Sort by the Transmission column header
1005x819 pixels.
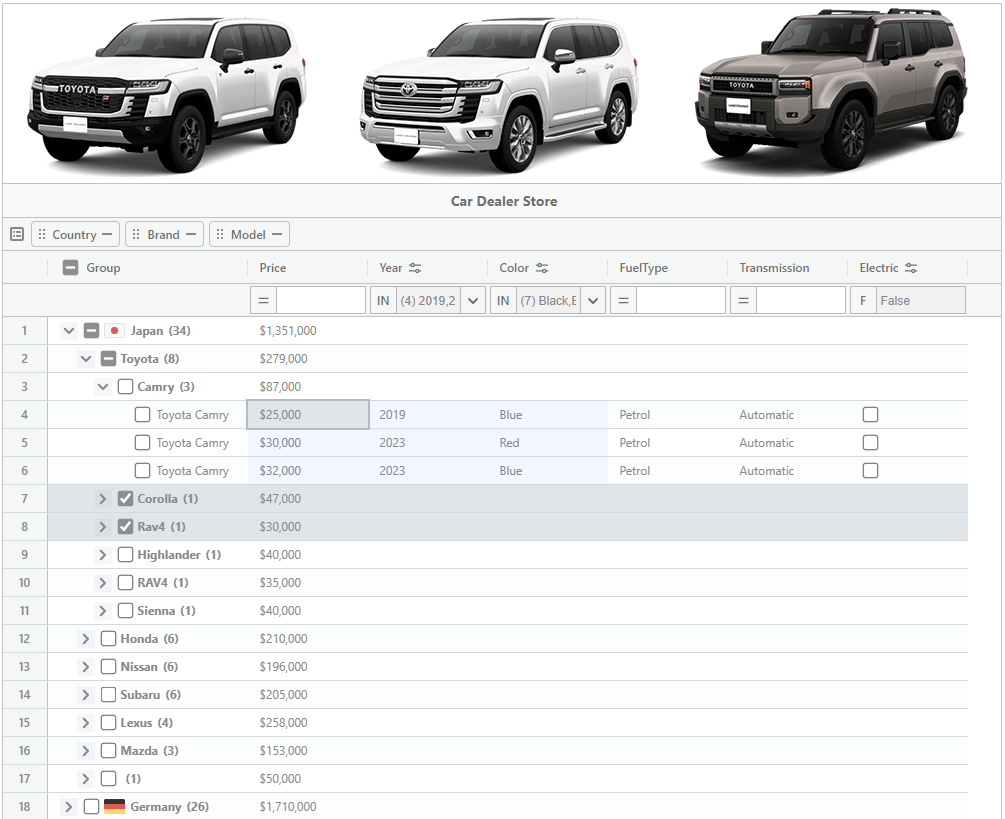774,268
